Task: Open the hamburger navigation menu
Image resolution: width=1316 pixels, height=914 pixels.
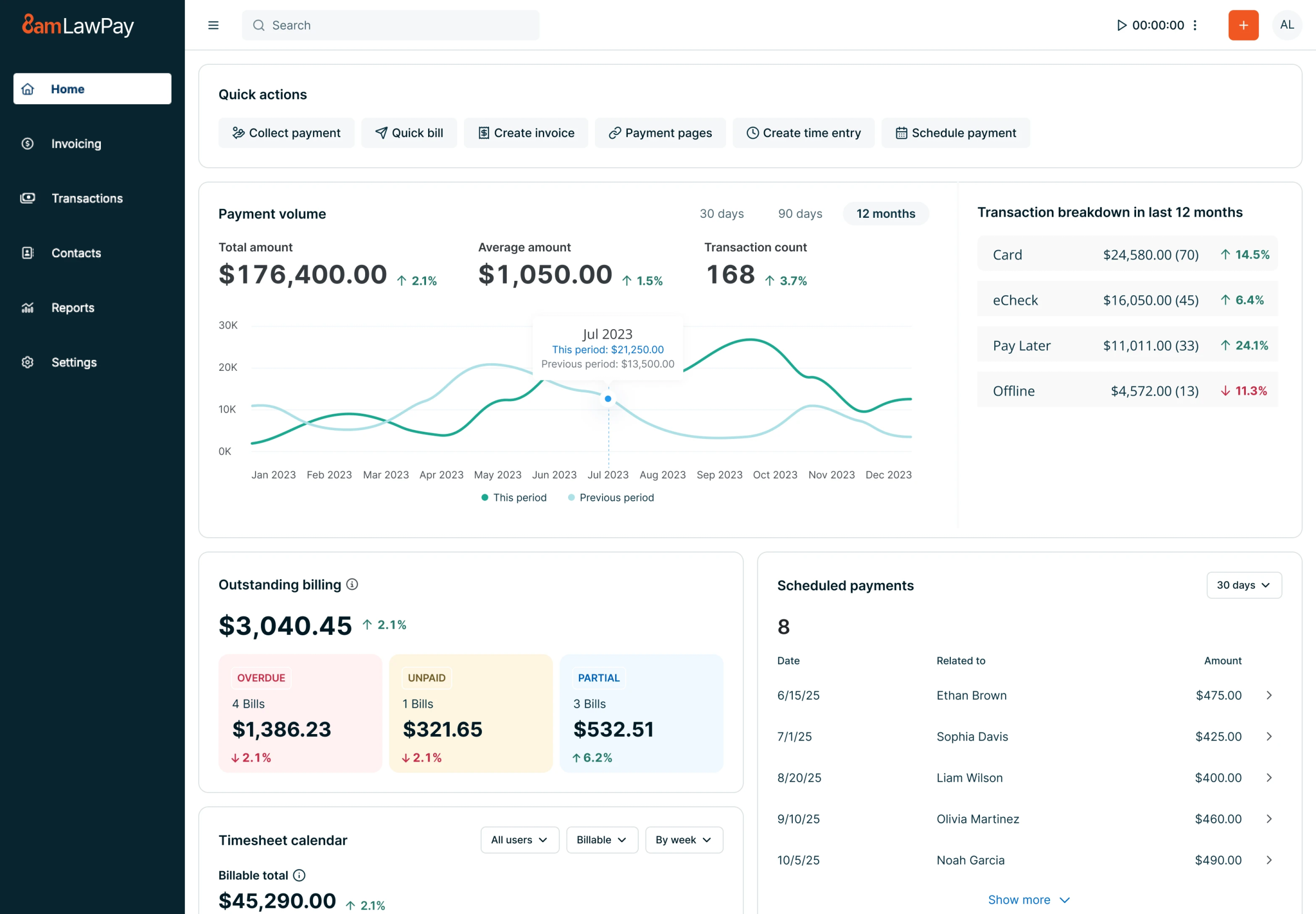Action: 213,25
